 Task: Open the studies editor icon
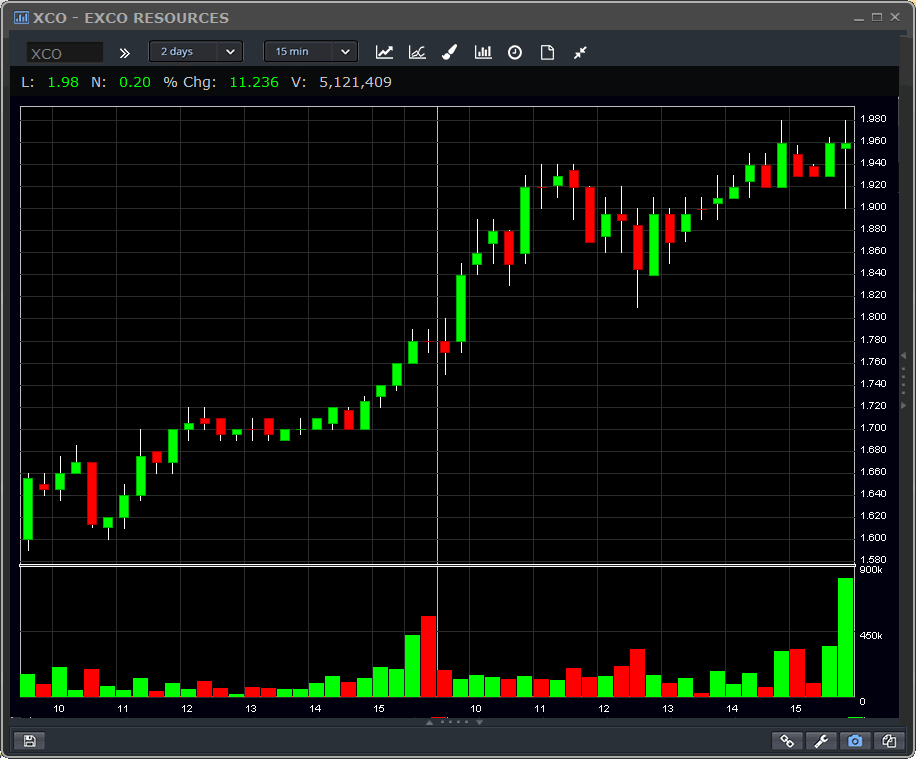417,51
